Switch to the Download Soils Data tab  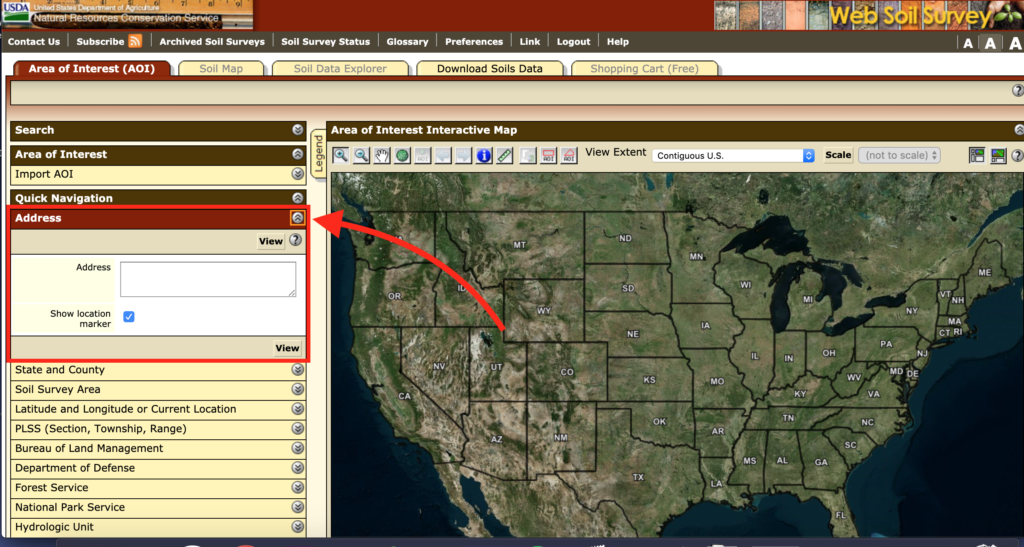click(x=490, y=69)
